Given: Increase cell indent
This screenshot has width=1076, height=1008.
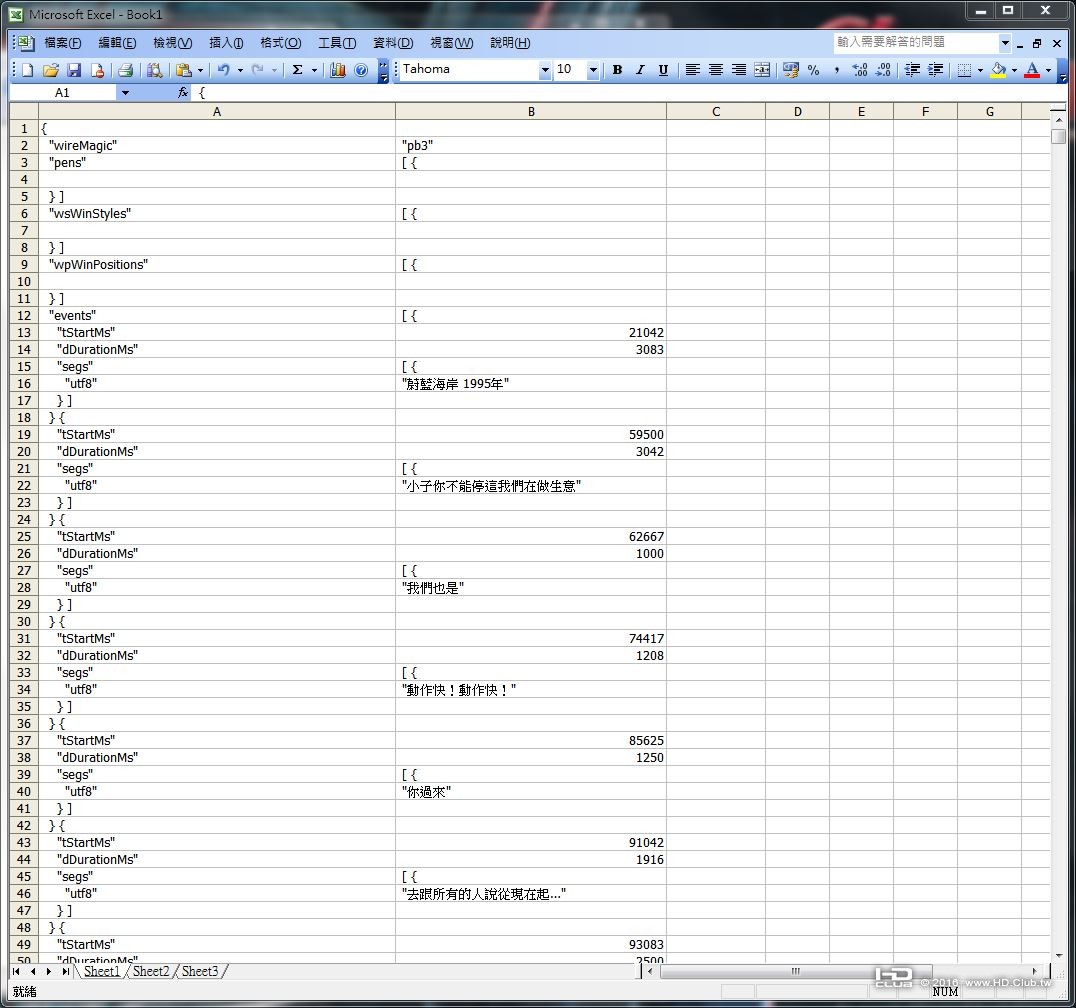Looking at the screenshot, I should (x=935, y=70).
